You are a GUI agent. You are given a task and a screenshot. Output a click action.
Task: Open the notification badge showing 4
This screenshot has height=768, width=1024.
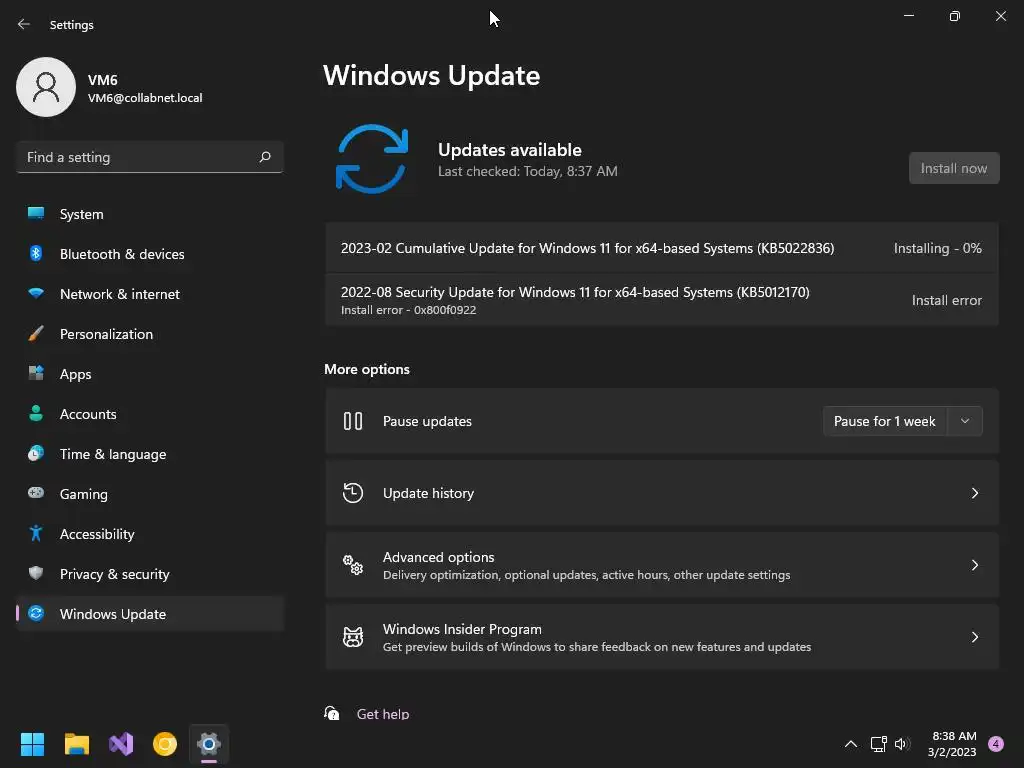[x=996, y=744]
